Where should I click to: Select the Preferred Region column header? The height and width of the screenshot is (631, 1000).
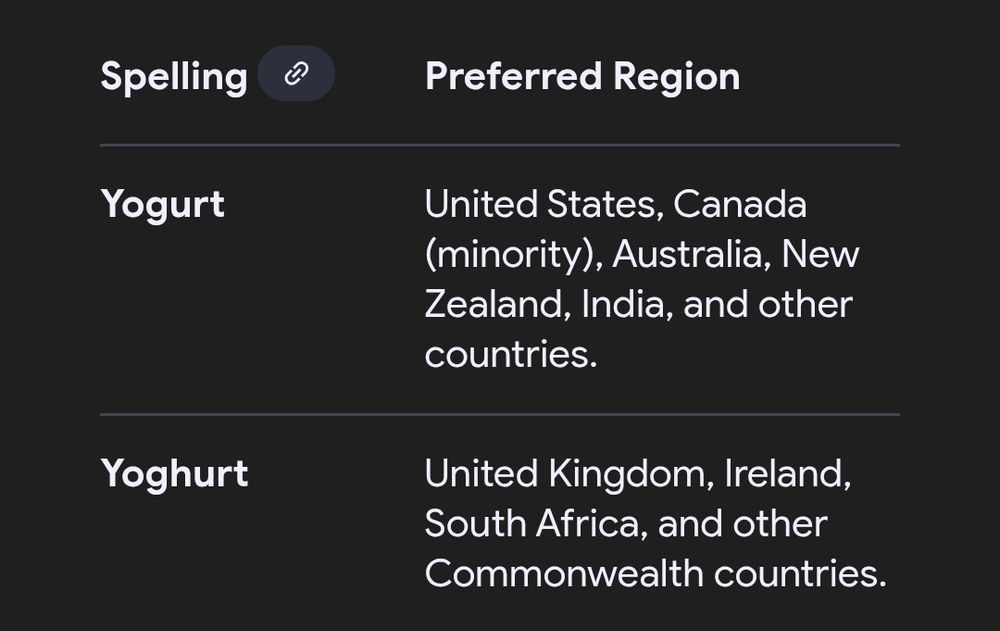point(583,75)
